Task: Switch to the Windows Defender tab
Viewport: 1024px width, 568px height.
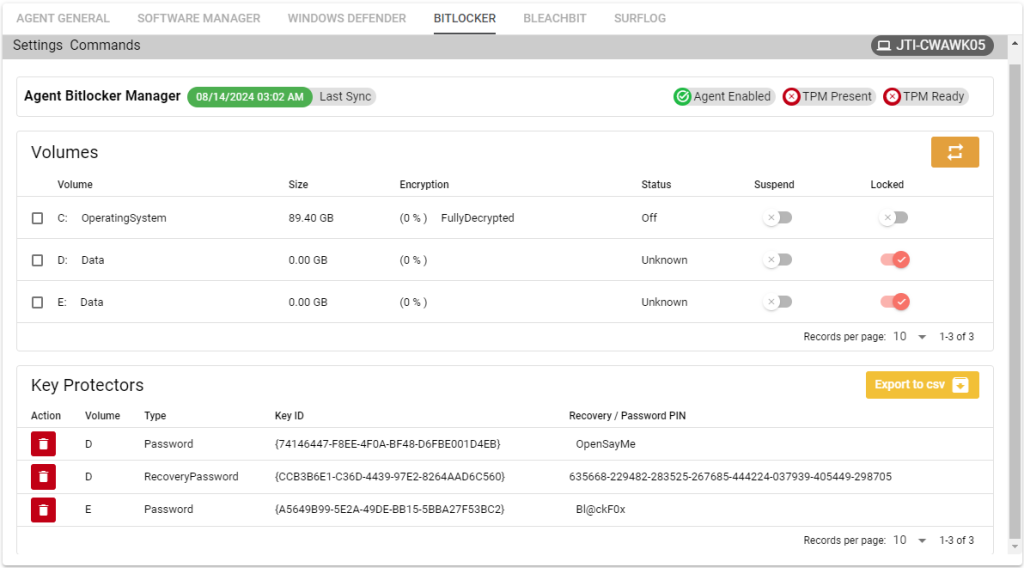Action: click(346, 18)
